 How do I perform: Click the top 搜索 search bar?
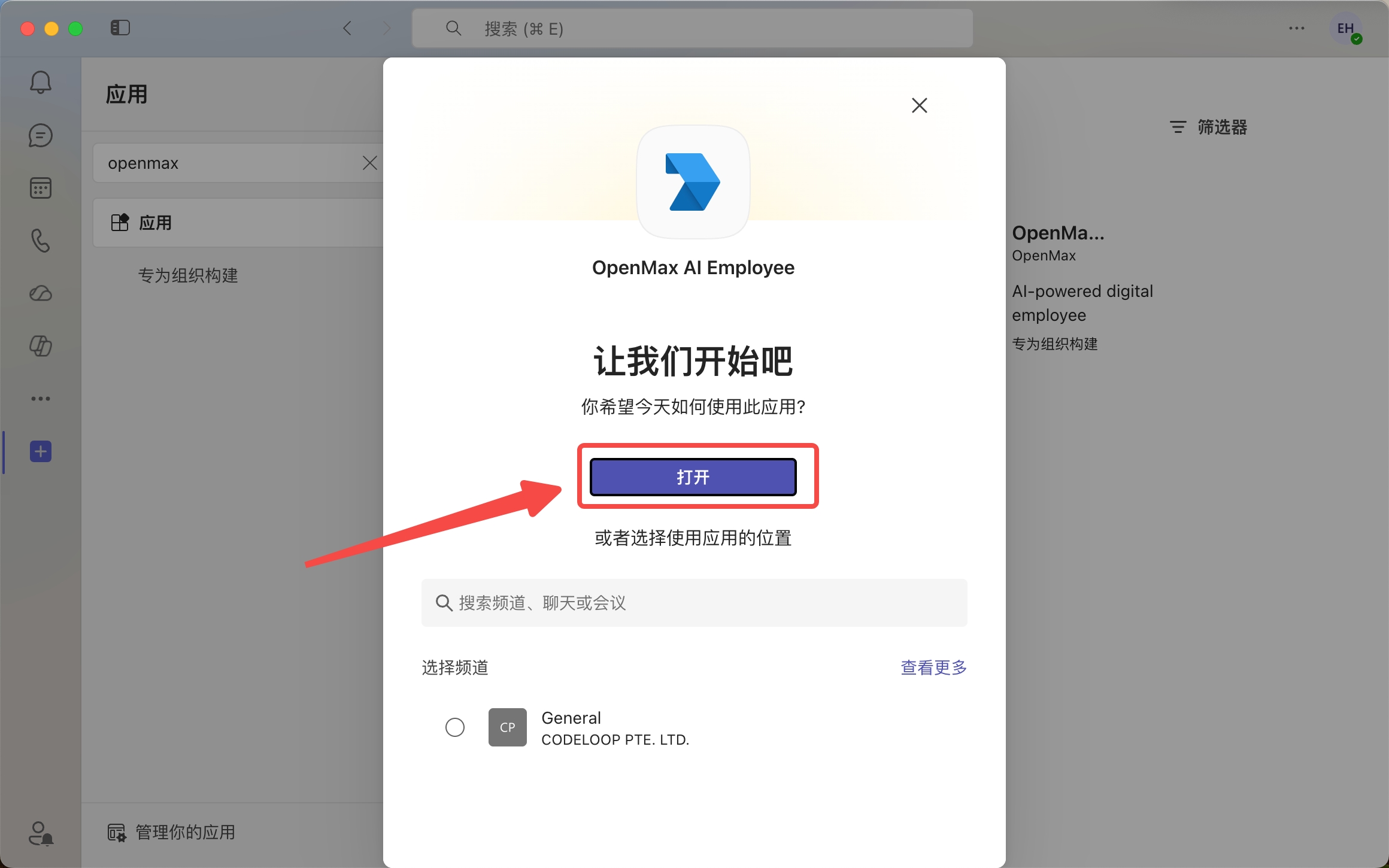point(692,28)
